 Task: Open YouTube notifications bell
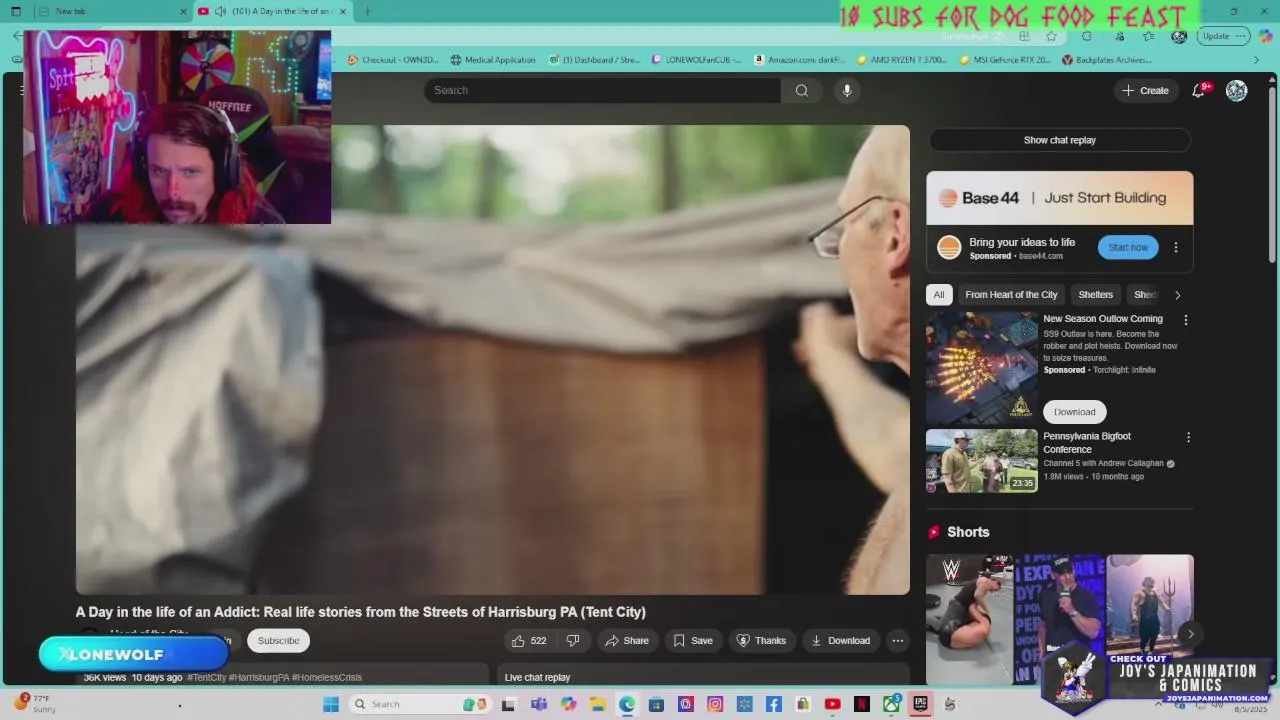tap(1198, 90)
